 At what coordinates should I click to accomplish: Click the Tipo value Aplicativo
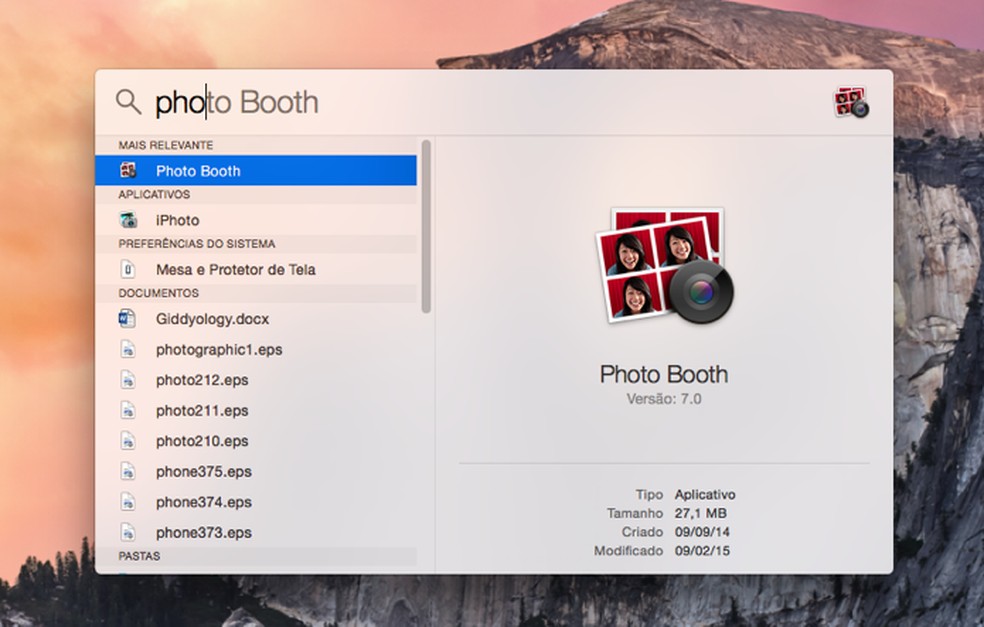tap(705, 495)
